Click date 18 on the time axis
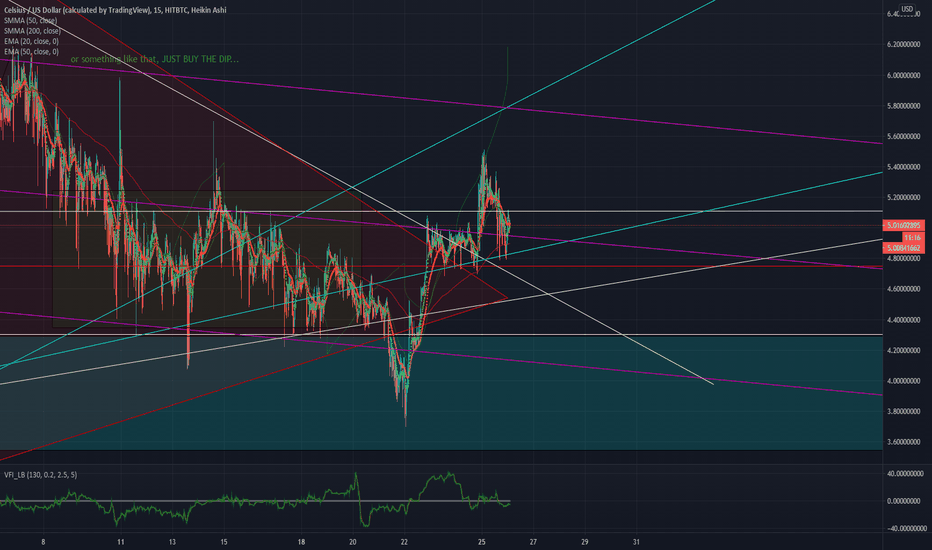Image resolution: width=932 pixels, height=550 pixels. (301, 542)
